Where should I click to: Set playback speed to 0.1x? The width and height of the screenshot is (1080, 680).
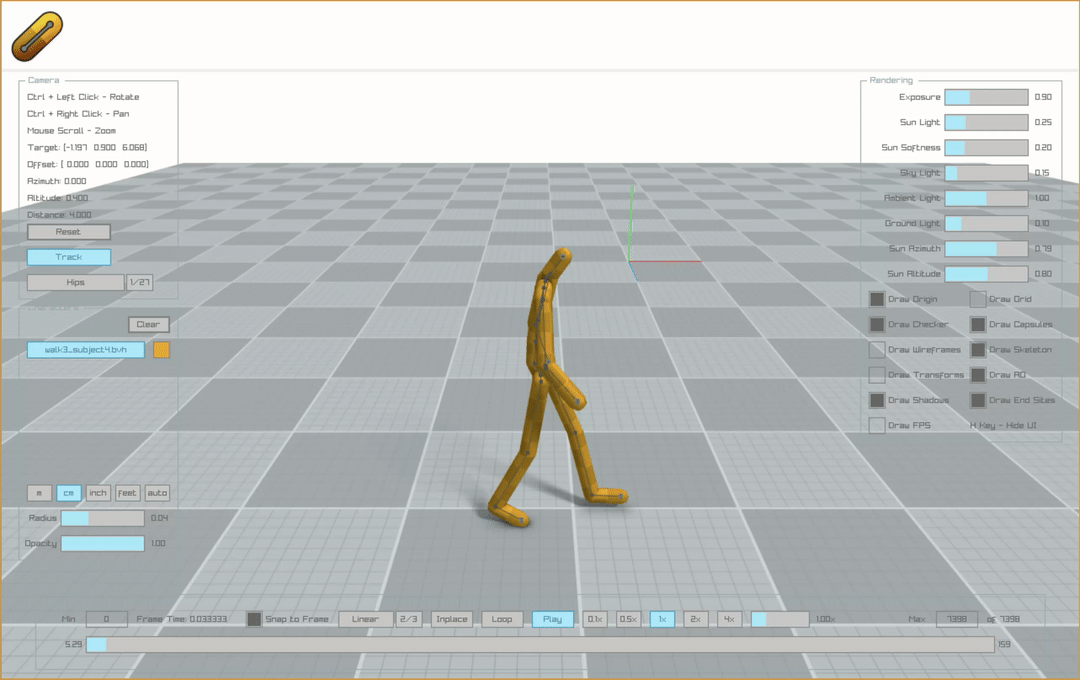pos(595,619)
